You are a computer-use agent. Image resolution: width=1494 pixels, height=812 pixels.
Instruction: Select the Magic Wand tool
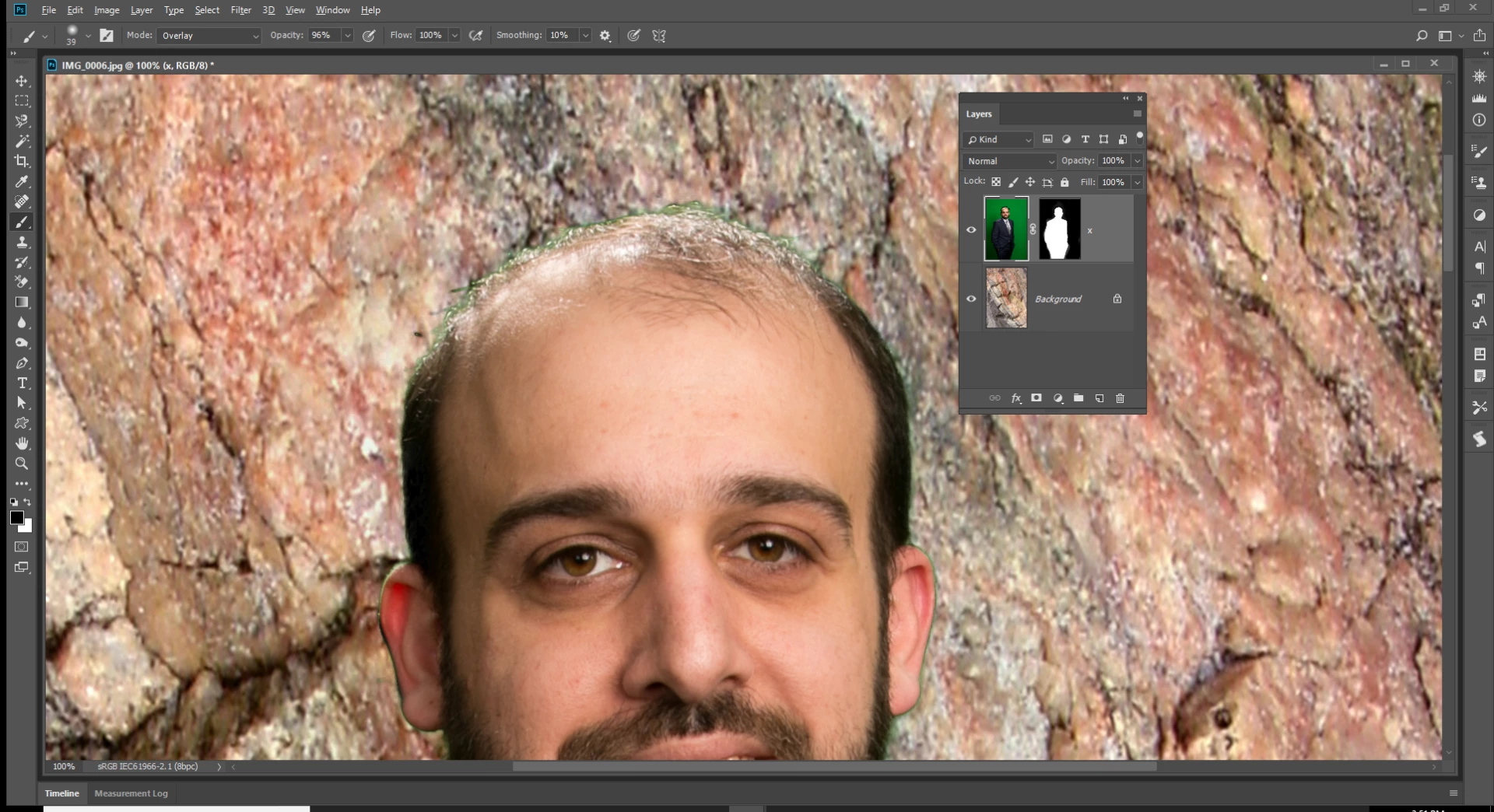click(22, 142)
